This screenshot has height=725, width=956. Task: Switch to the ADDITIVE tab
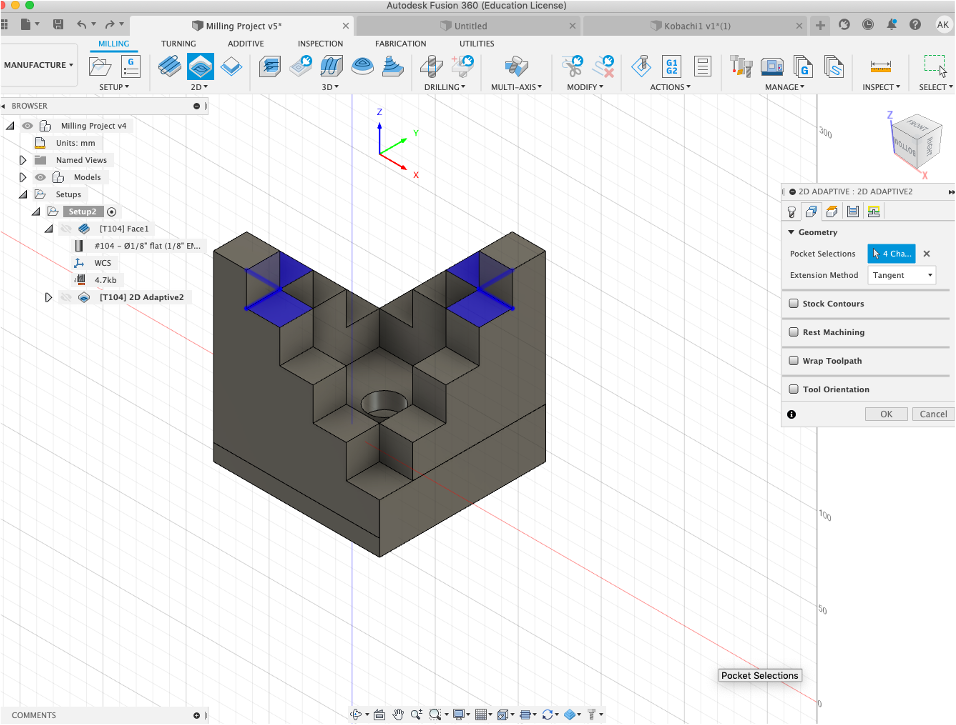pyautogui.click(x=246, y=44)
